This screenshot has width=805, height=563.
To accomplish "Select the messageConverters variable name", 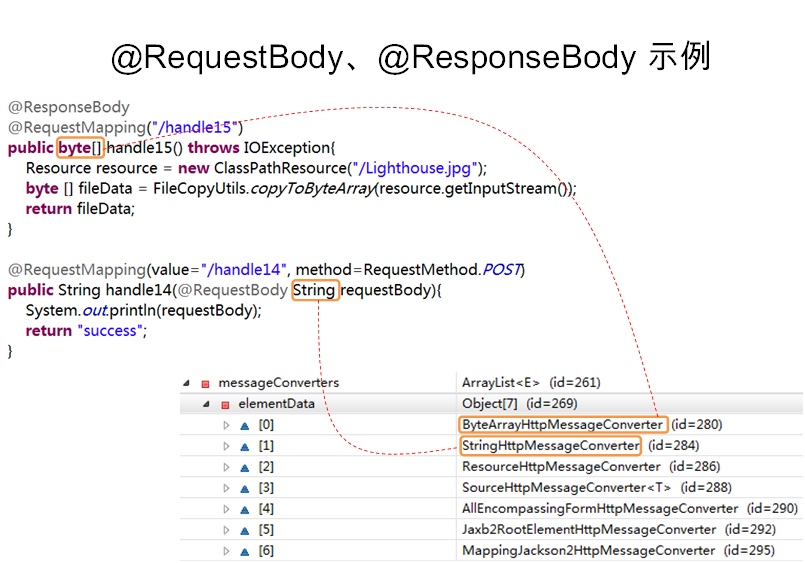I will 279,383.
